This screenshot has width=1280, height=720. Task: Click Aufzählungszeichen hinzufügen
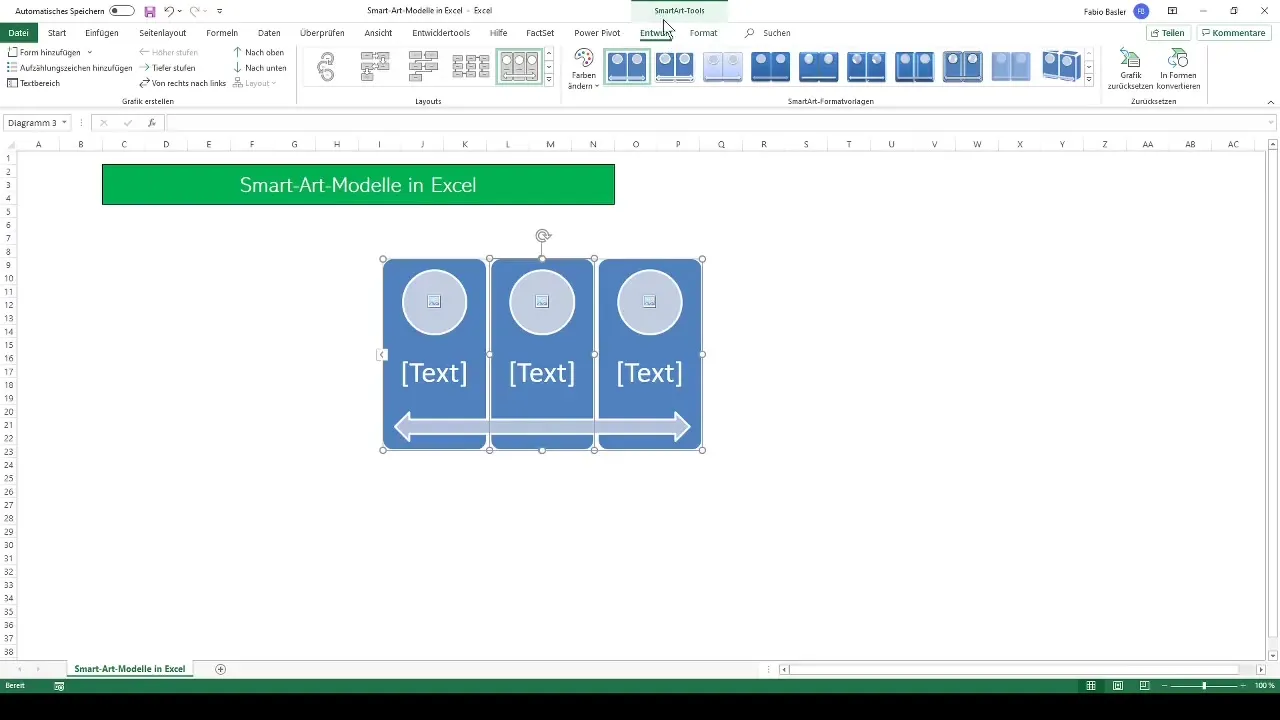(69, 67)
